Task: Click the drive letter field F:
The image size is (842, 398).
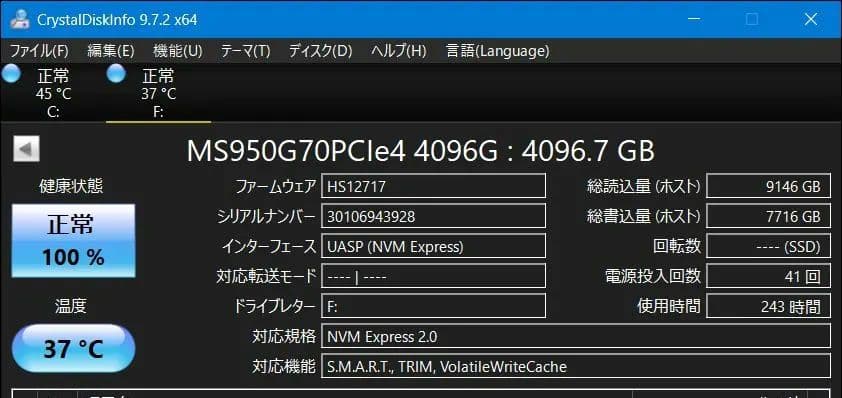Action: point(433,306)
